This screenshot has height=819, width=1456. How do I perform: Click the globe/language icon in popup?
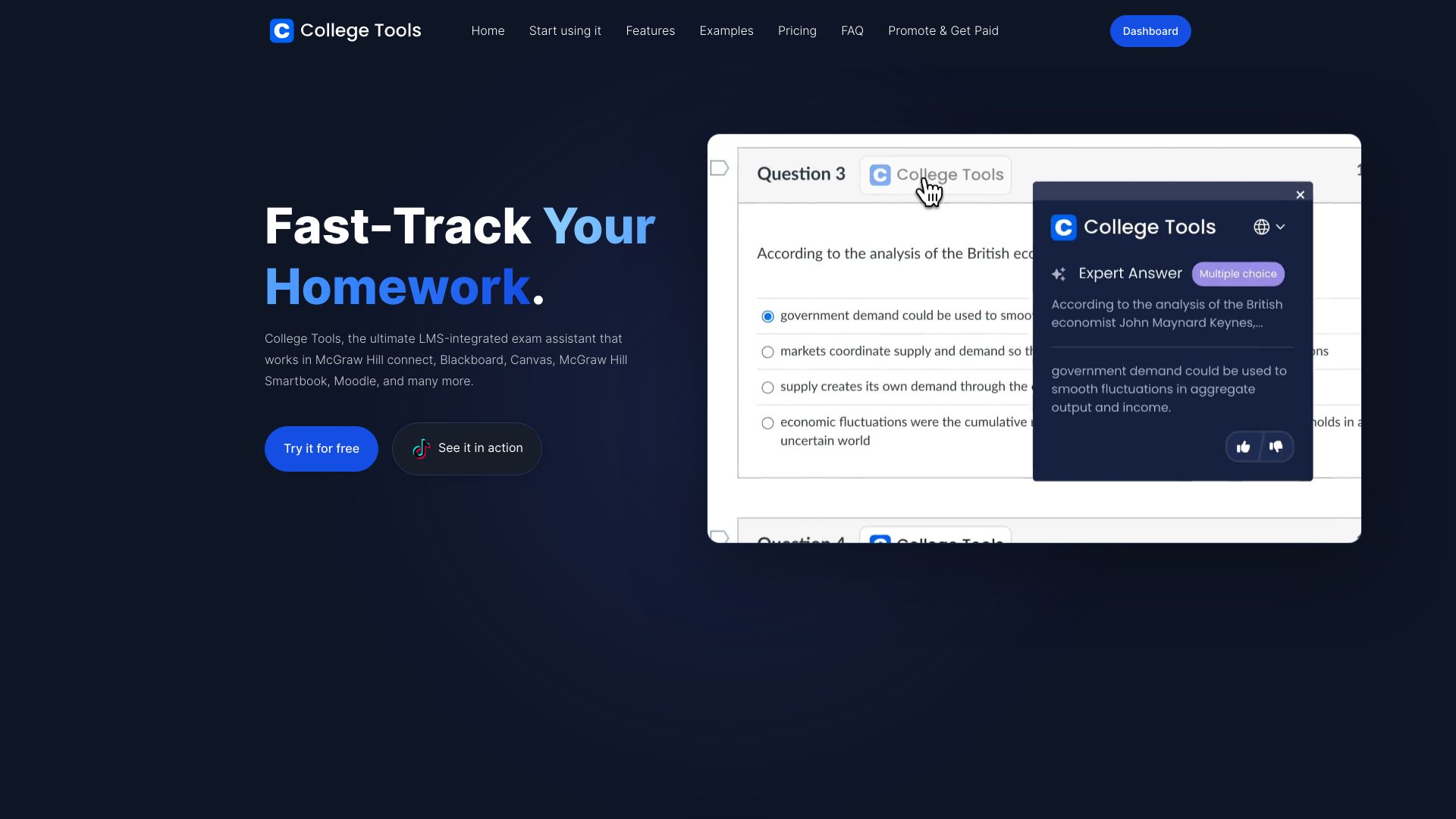click(x=1262, y=227)
